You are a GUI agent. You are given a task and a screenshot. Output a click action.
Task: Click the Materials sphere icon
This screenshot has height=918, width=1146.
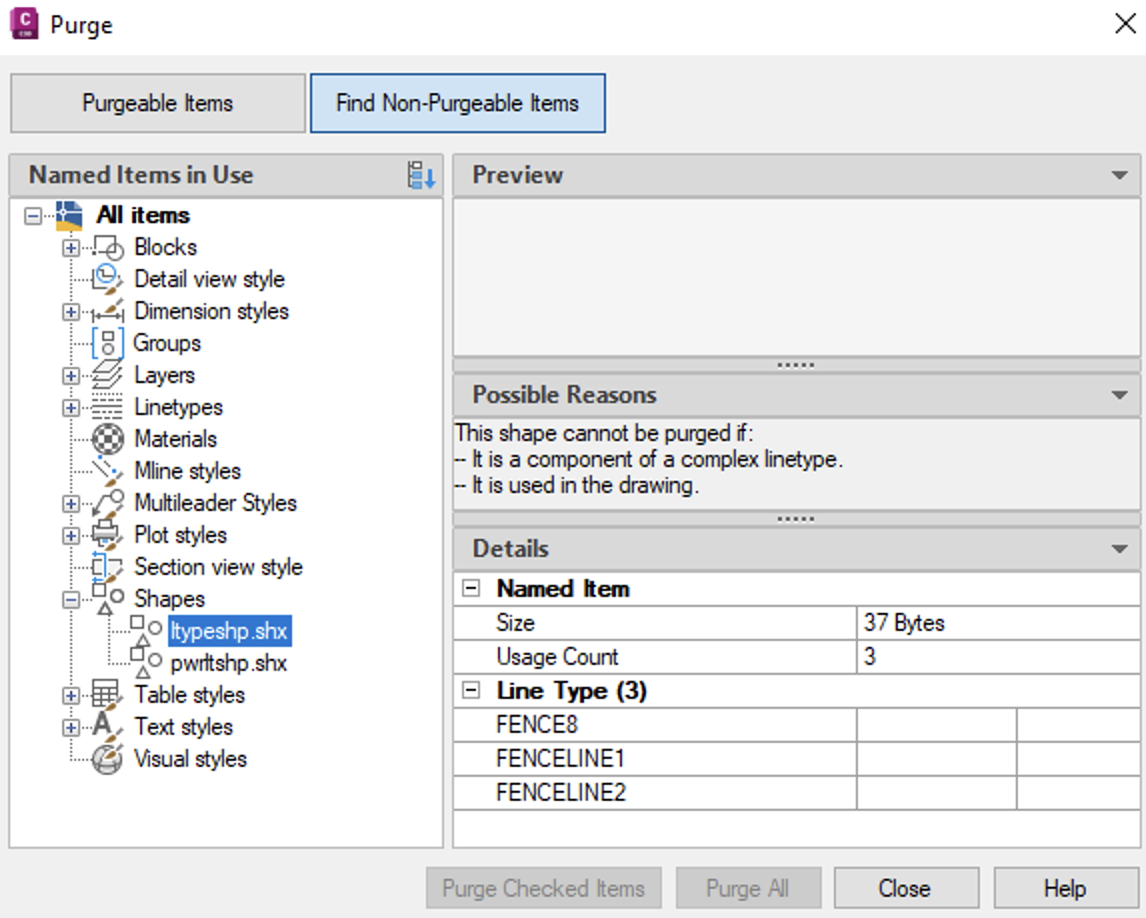pos(107,440)
